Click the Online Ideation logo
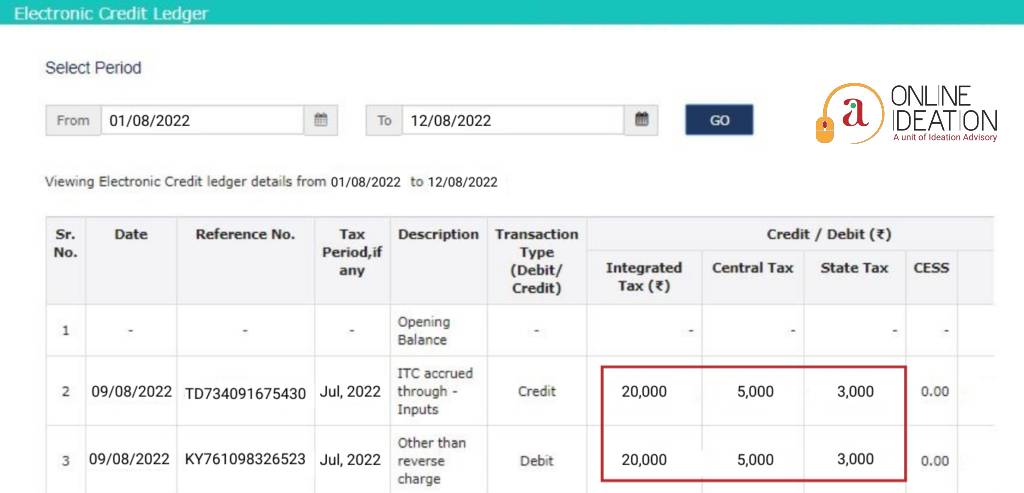 [906, 112]
